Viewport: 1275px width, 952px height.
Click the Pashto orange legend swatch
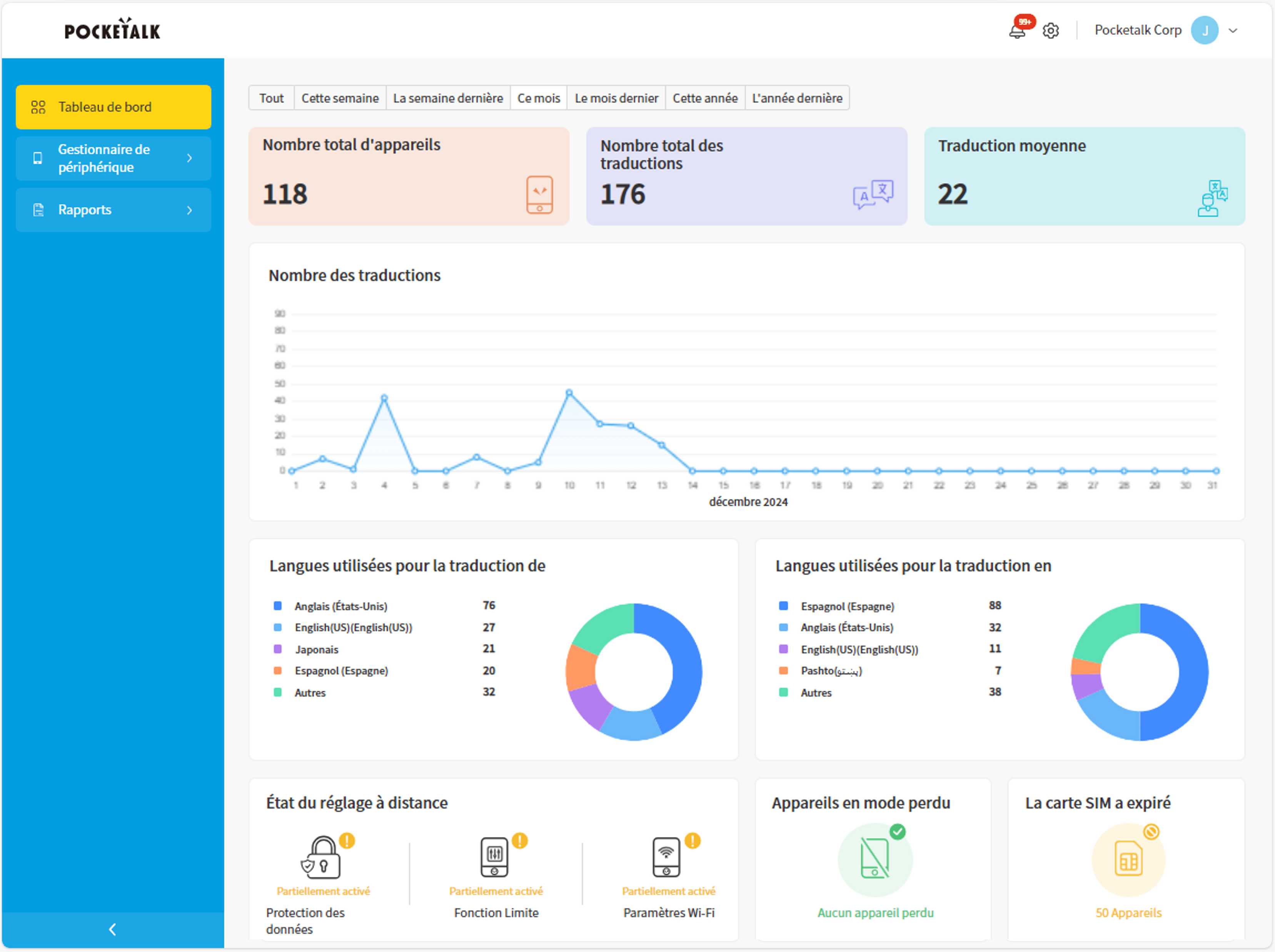783,671
